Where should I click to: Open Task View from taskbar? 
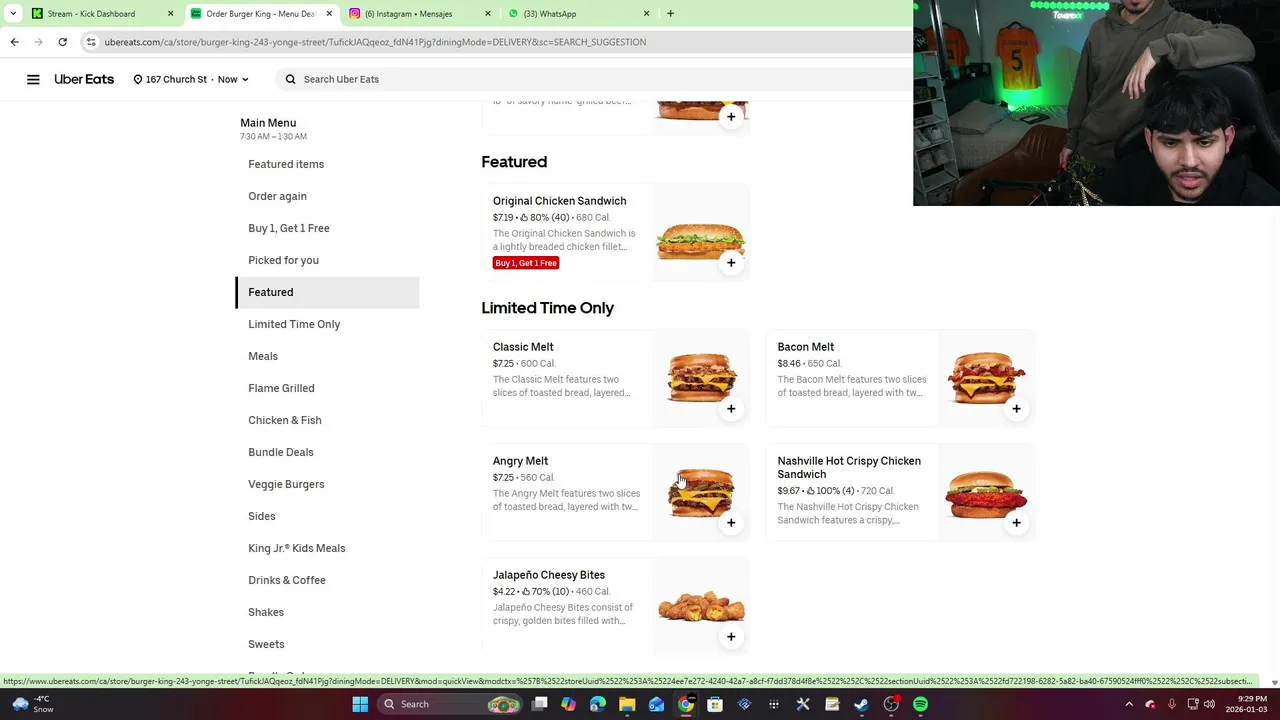(539, 704)
